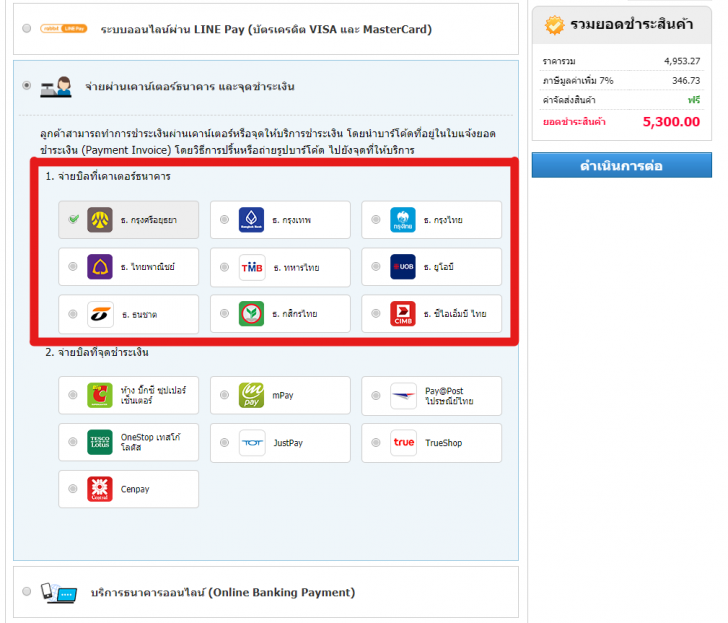The image size is (728, 623).
Task: Click the ธ. กรุงเทพ label text
Action: coord(292,220)
